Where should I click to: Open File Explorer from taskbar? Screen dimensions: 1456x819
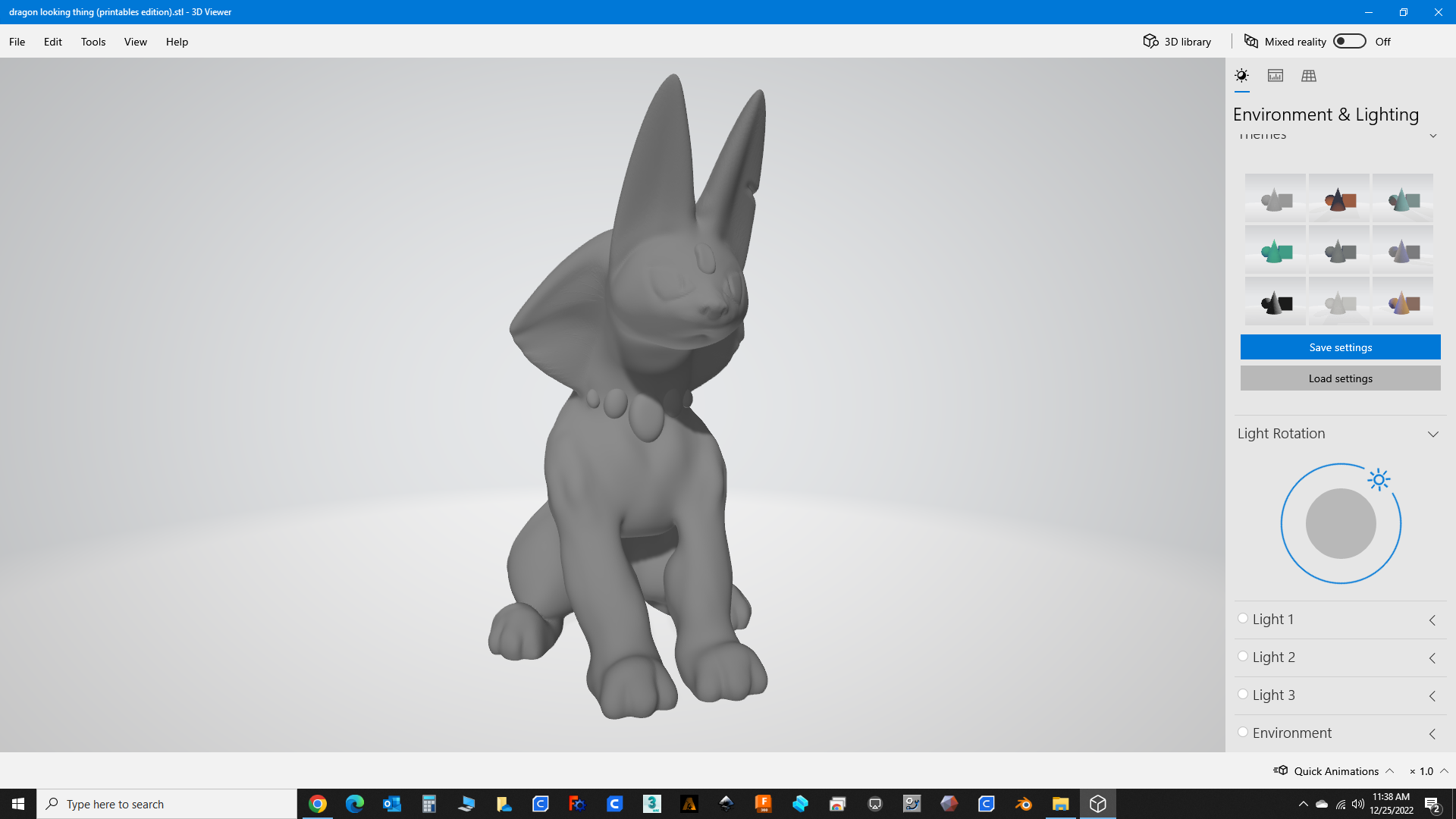tap(1060, 804)
